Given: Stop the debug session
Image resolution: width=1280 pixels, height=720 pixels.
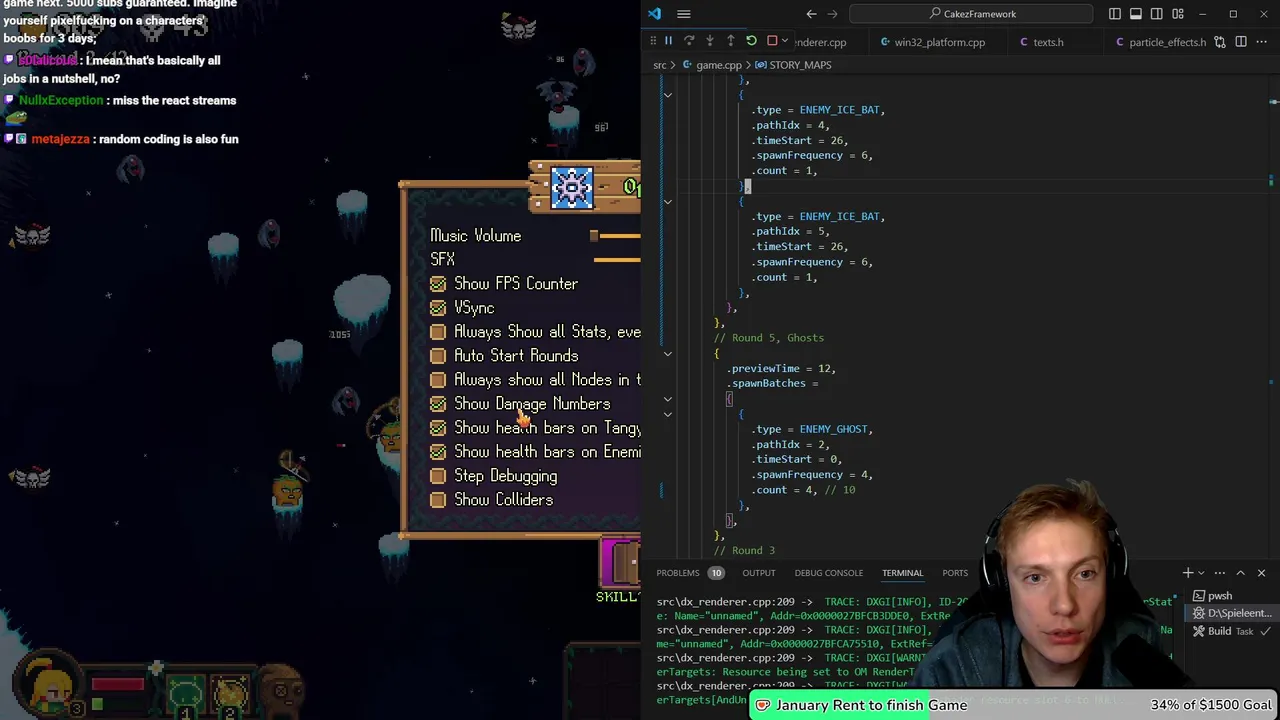Looking at the screenshot, I should click(772, 41).
